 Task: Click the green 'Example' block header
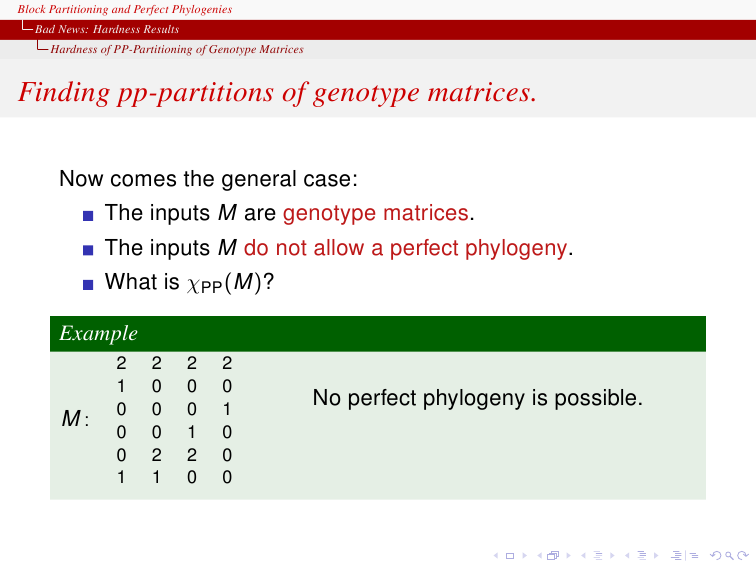[x=378, y=334]
